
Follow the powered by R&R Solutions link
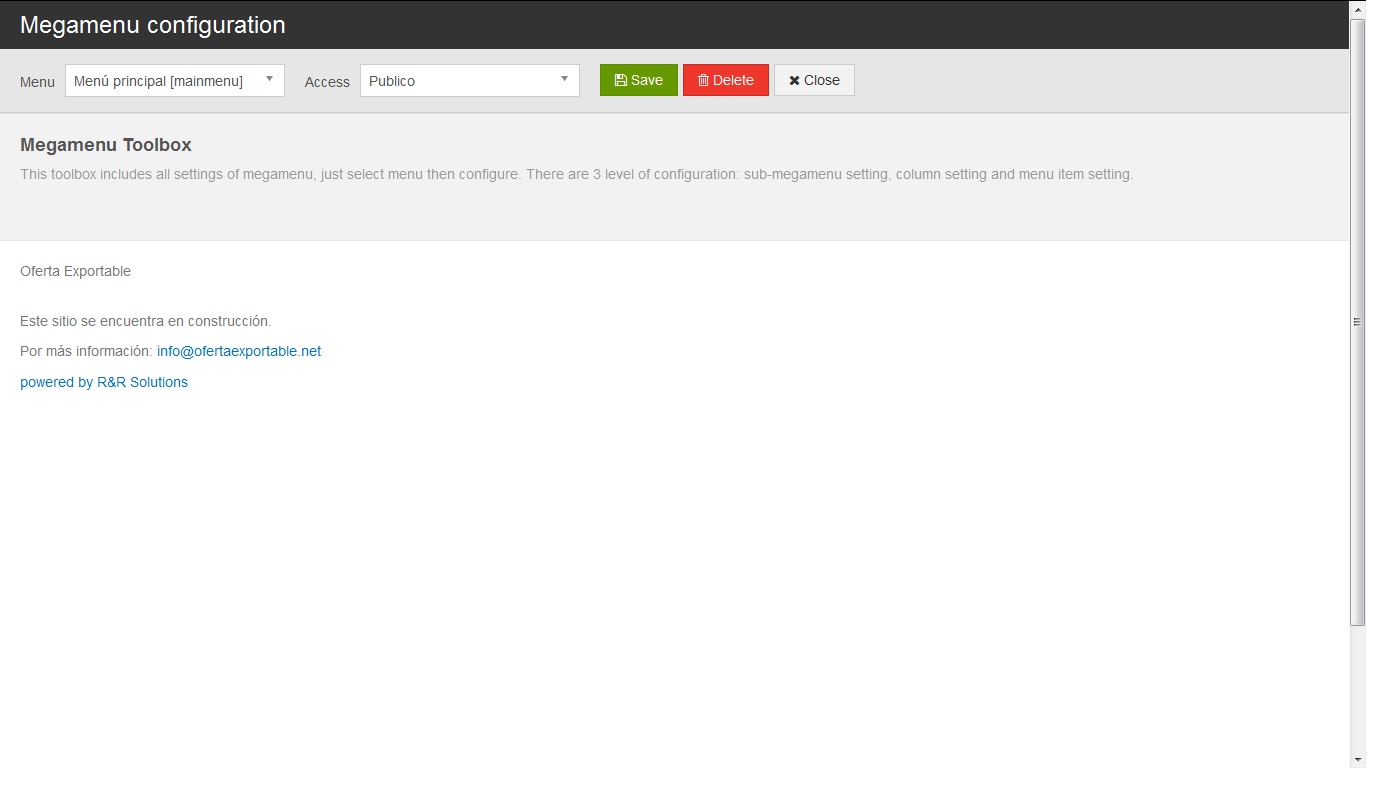[x=104, y=382]
